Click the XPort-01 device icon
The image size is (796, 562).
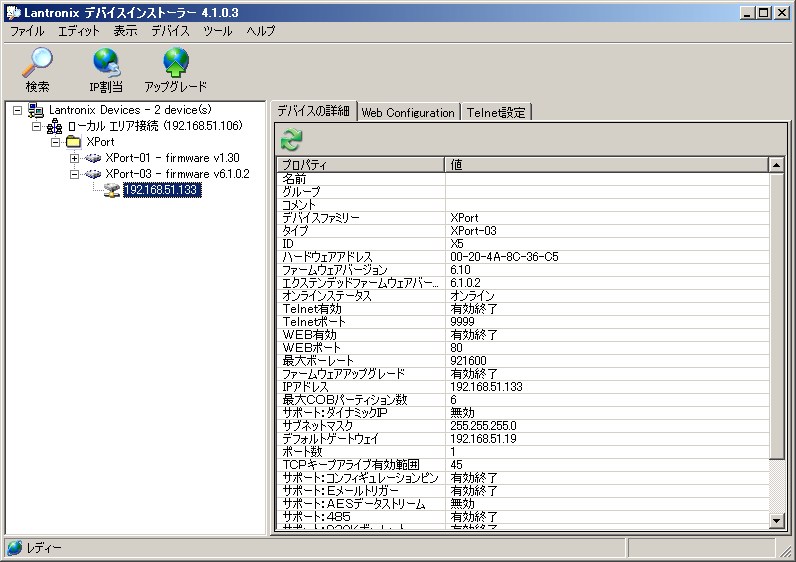[93, 158]
